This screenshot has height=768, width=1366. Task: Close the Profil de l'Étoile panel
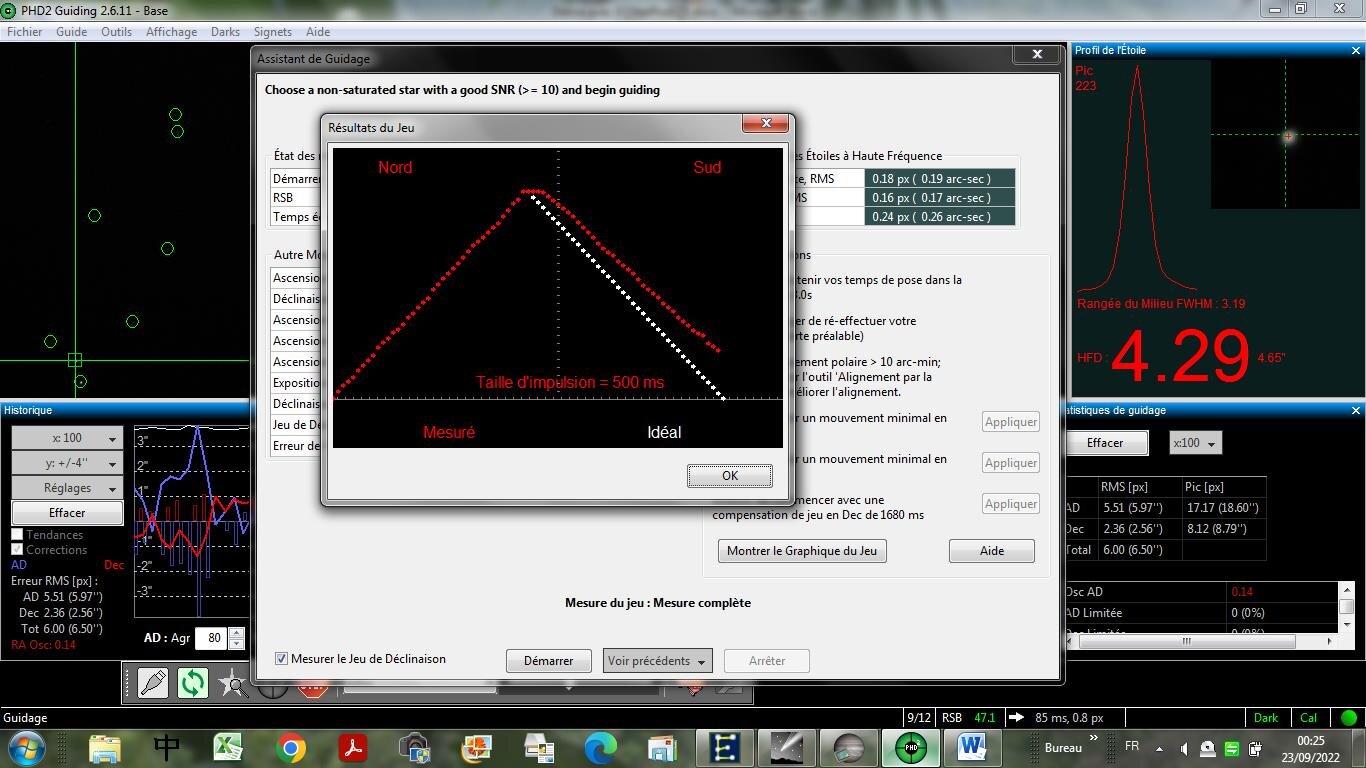(x=1356, y=50)
